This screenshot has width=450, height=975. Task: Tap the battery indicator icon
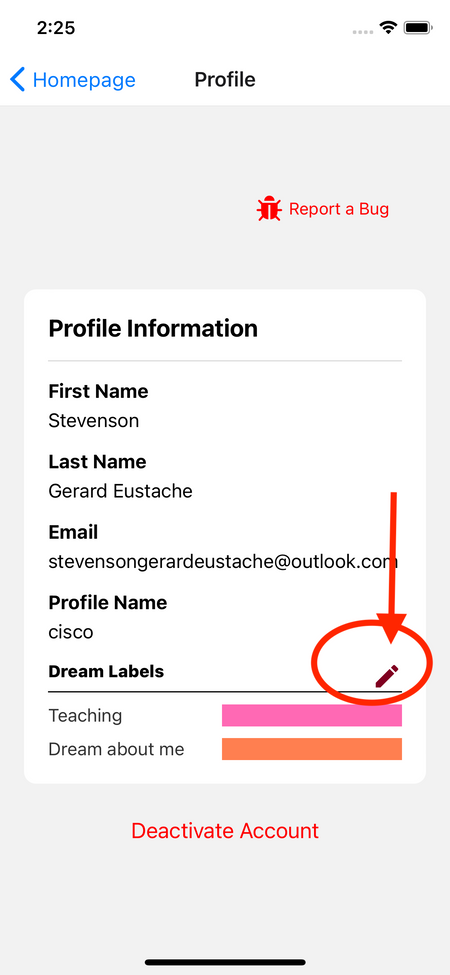click(x=418, y=28)
